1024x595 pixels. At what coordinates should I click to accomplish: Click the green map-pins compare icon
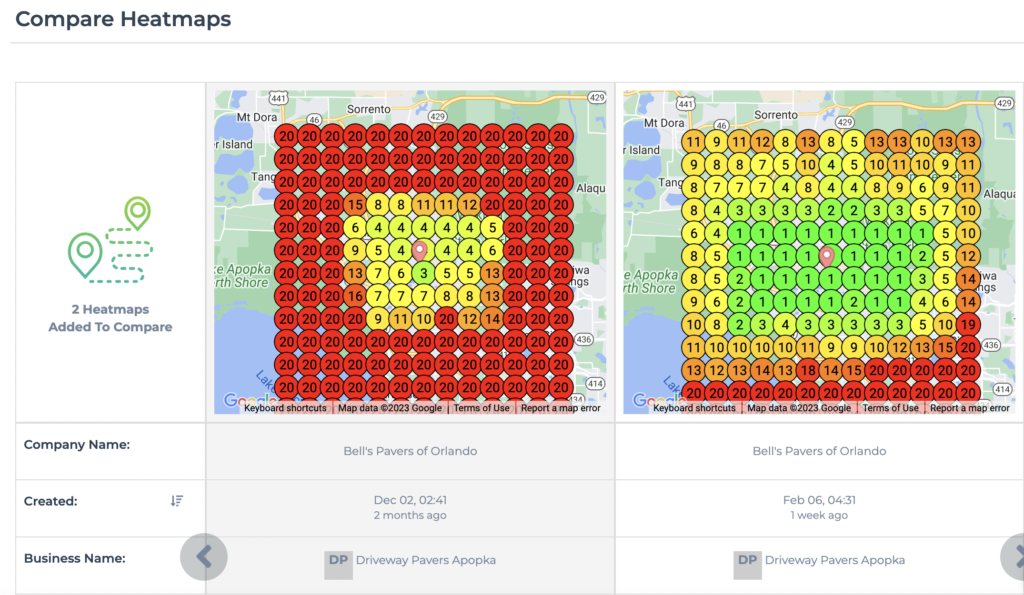(x=110, y=240)
